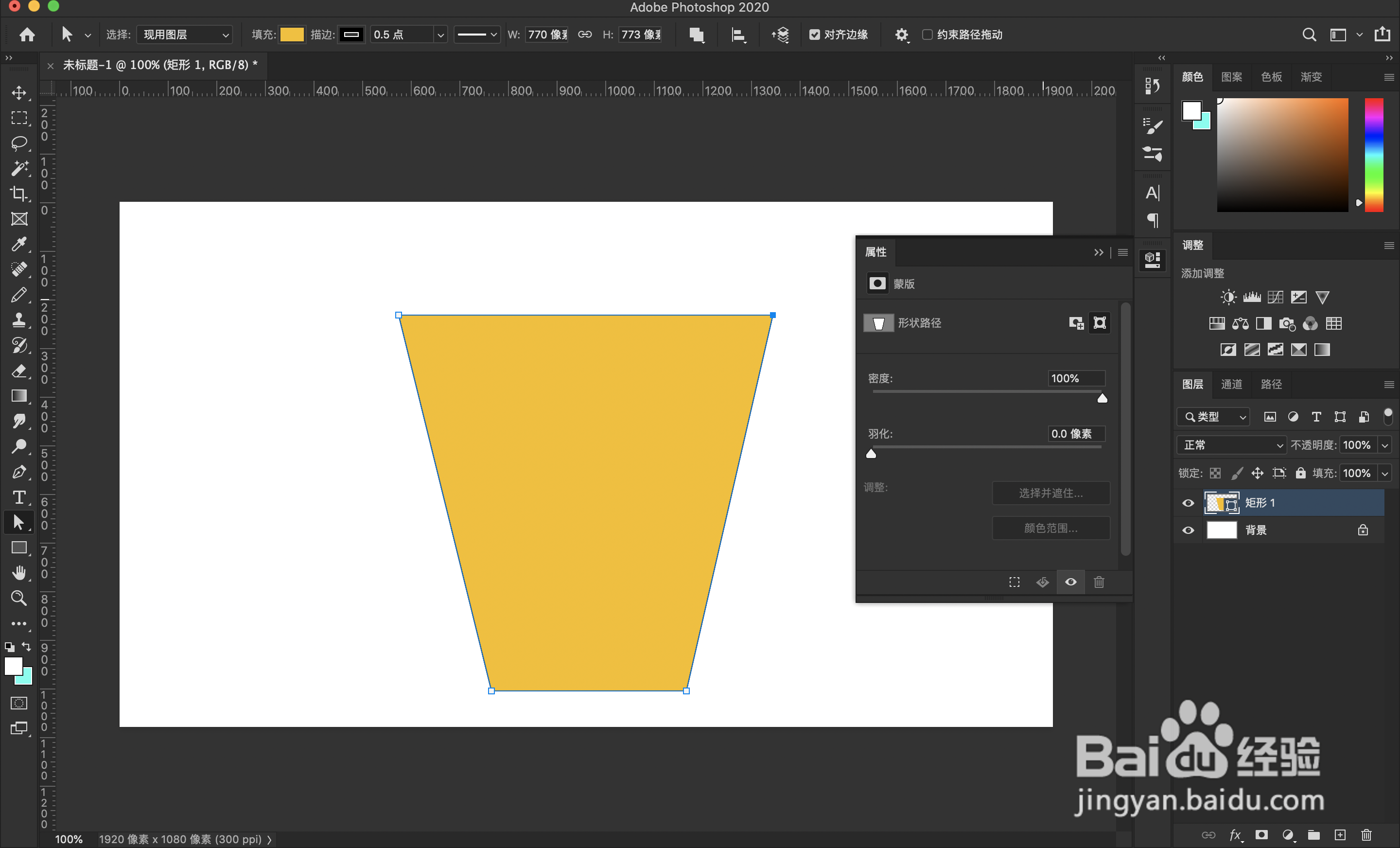Open the 现用图层 selection dropdown
This screenshot has height=848, width=1400.
[x=185, y=35]
